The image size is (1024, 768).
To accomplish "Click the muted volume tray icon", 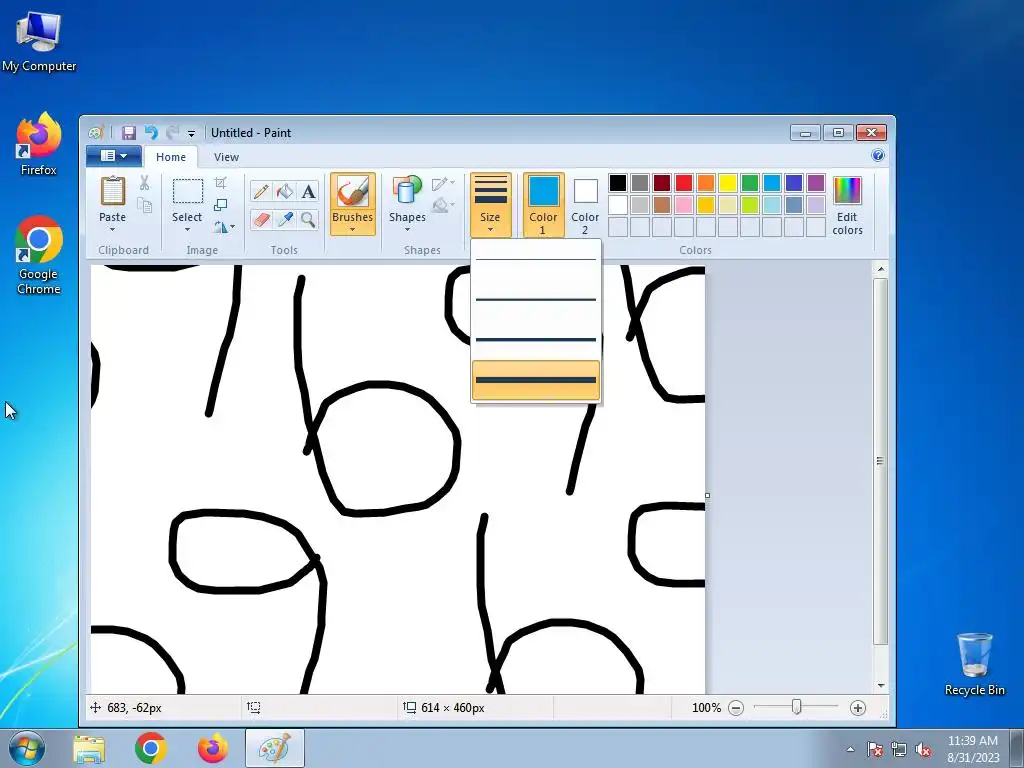I will tap(923, 749).
